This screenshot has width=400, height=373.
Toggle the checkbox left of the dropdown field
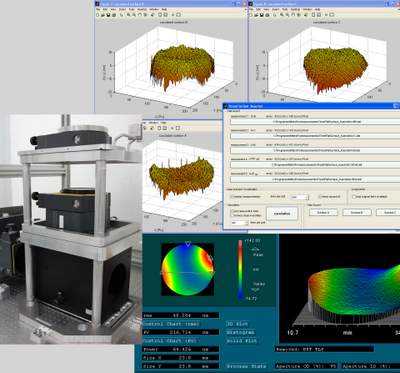click(x=232, y=197)
